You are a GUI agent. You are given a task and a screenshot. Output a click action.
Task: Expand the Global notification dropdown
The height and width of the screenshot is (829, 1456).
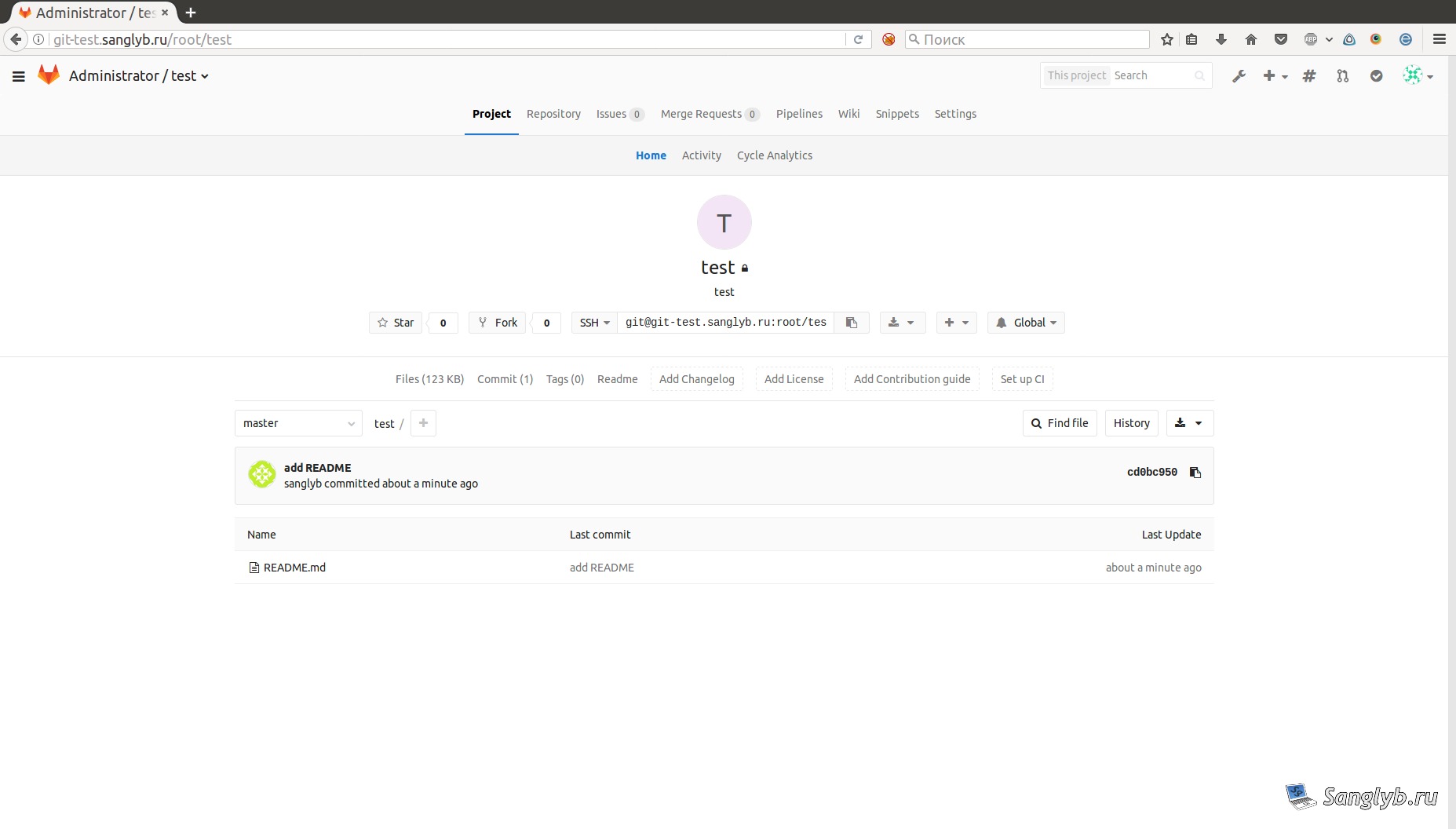point(1026,323)
